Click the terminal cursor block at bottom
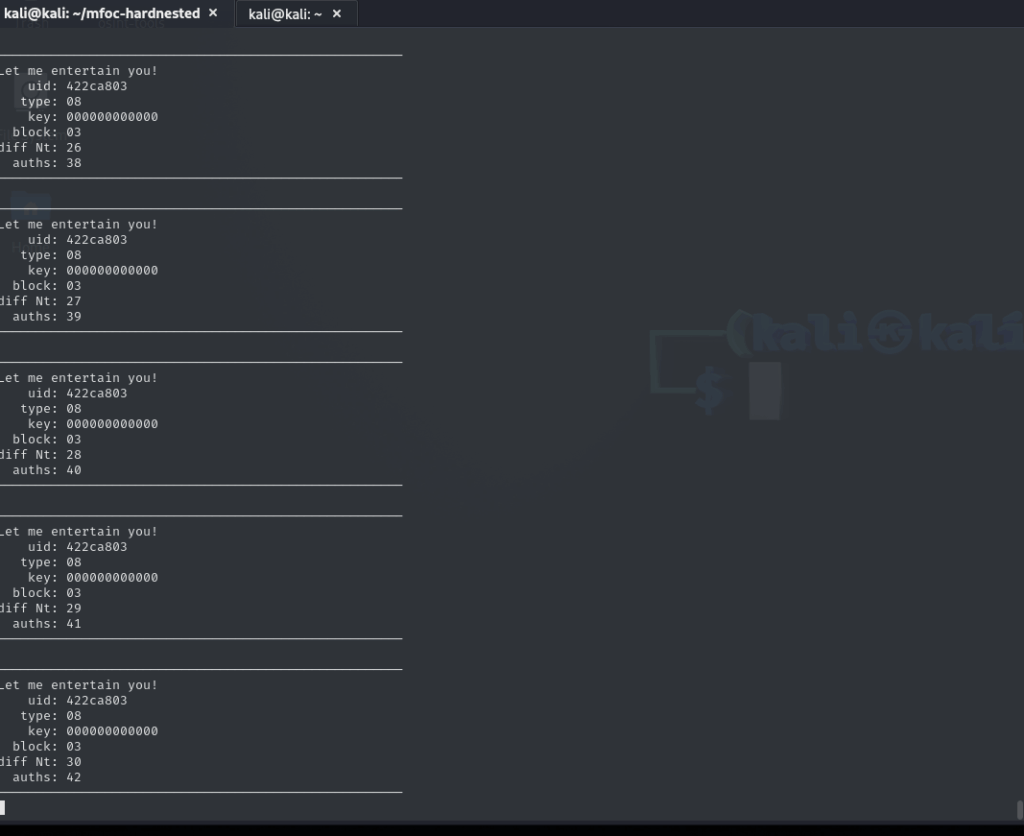Viewport: 1024px width, 836px height. pyautogui.click(x=3, y=807)
